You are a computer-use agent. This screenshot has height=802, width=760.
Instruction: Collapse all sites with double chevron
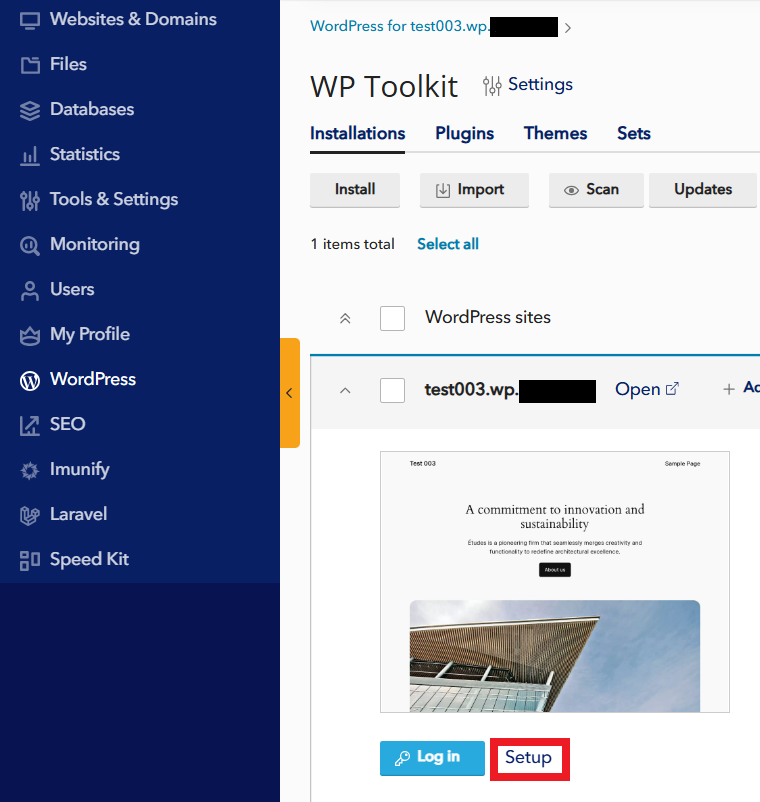click(345, 319)
